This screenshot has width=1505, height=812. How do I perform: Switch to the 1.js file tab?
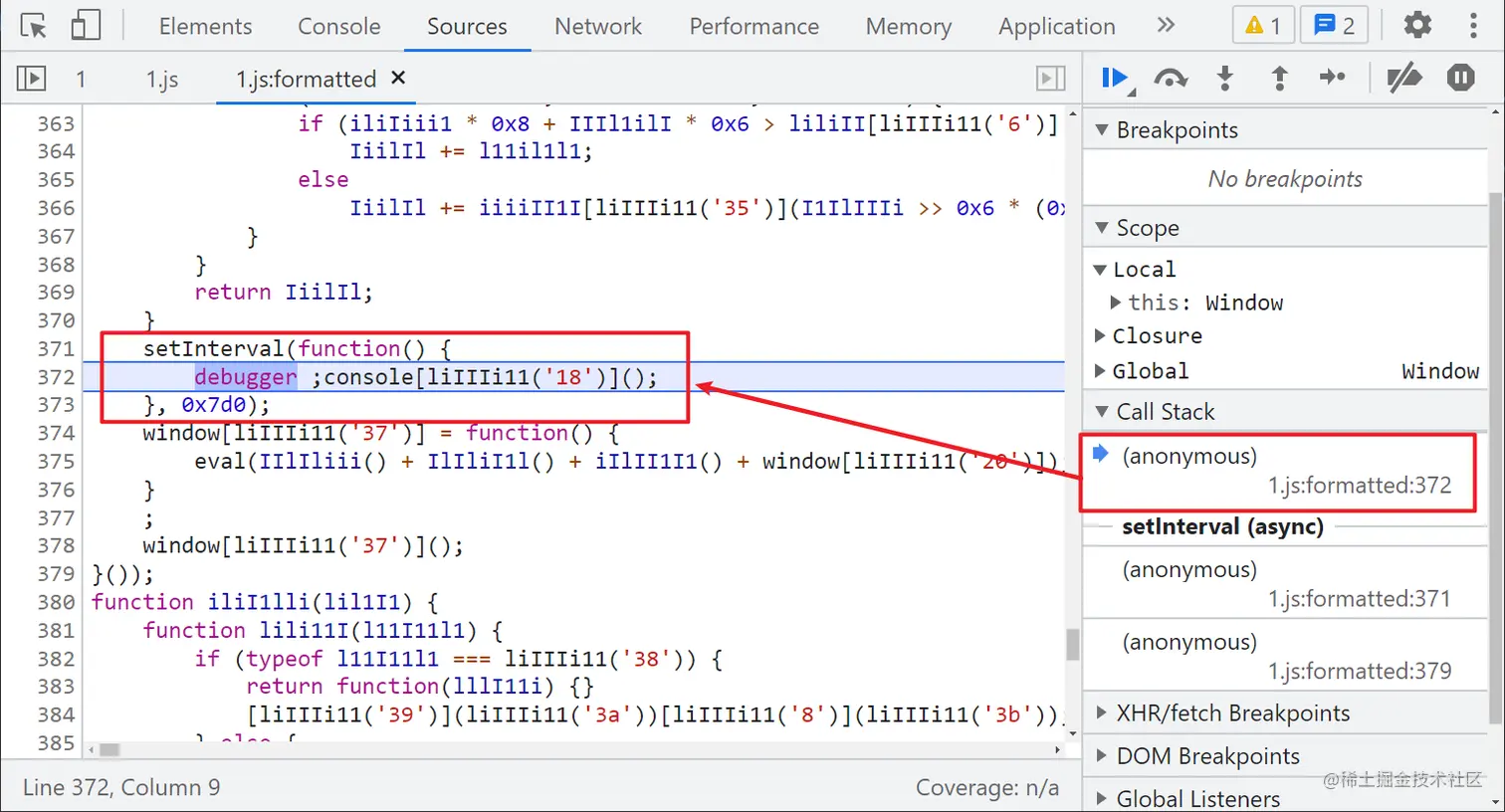click(x=162, y=79)
